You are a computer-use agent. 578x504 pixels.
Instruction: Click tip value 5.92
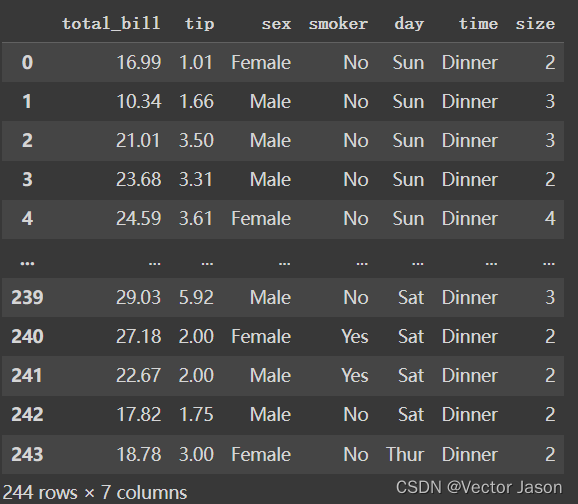click(196, 297)
